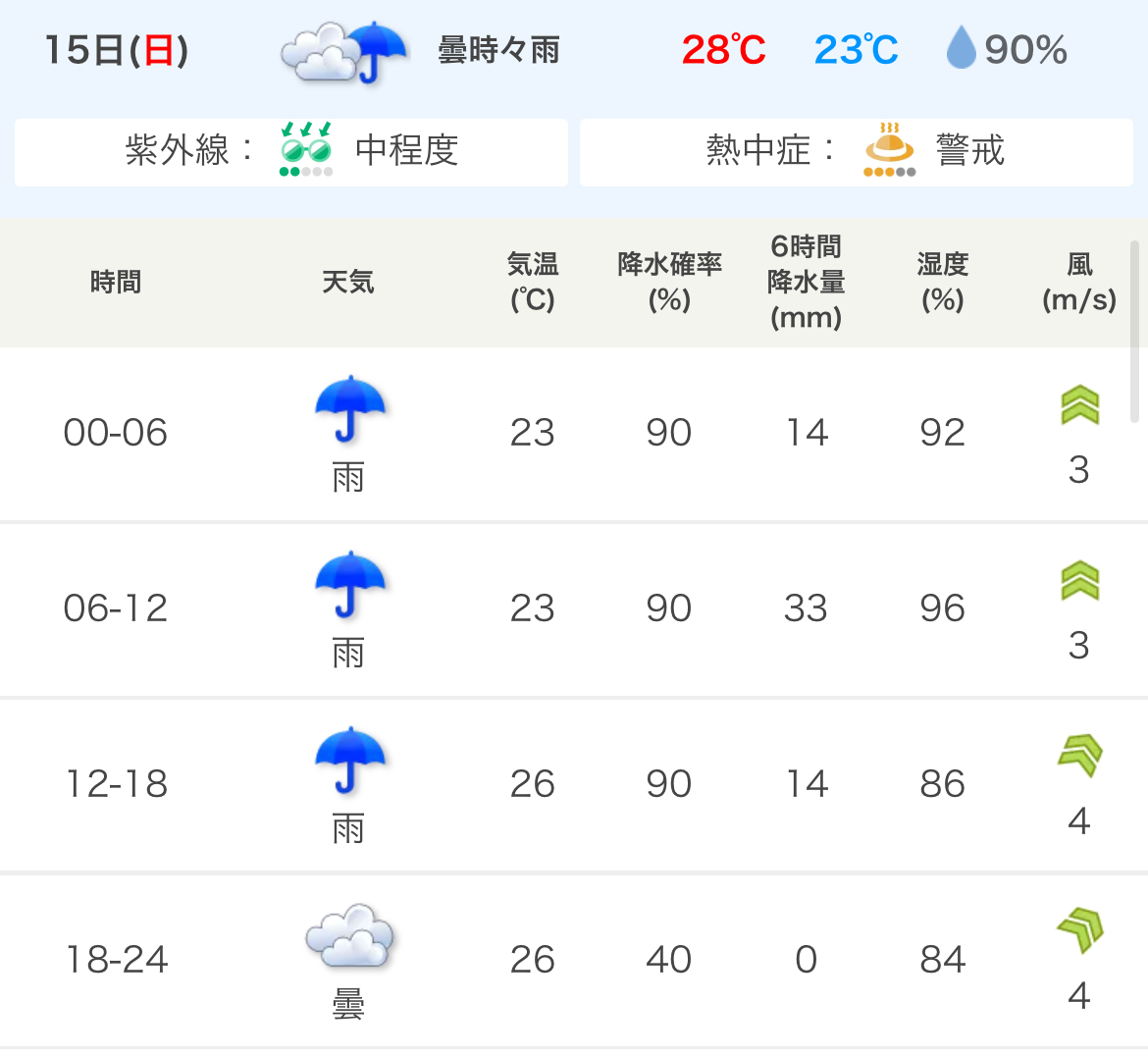Open the 熱中症 警戒 panel
This screenshot has width=1148, height=1056.
pyautogui.click(x=857, y=152)
